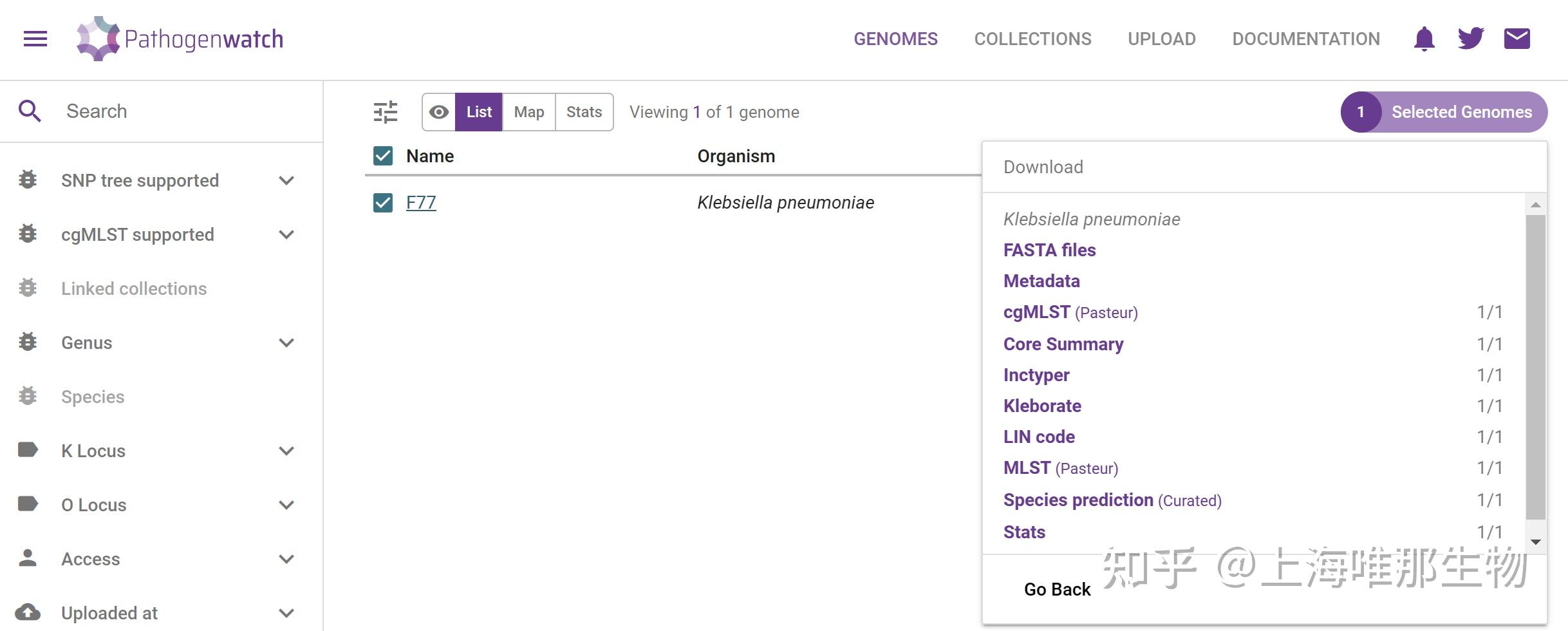This screenshot has height=631, width=1568.
Task: Toggle the select-all checkbox beside Name
Action: pos(383,156)
